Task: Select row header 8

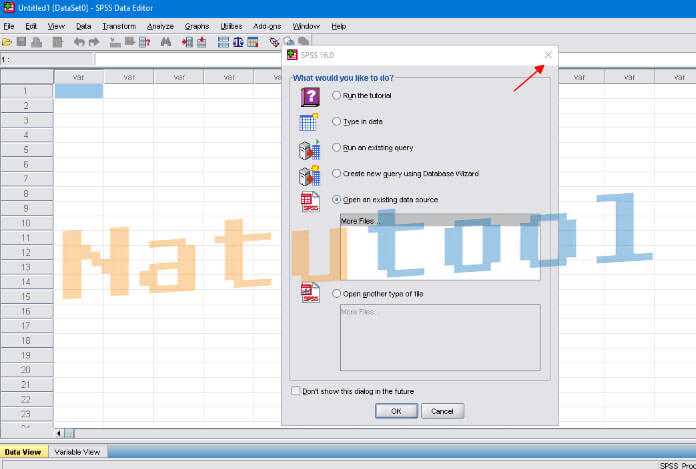Action: point(27,194)
